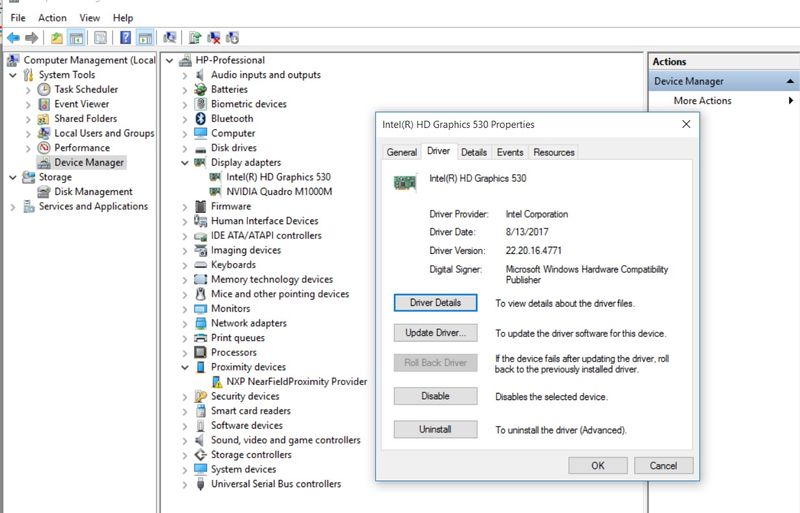Open Help via the blue question mark icon

tap(126, 38)
